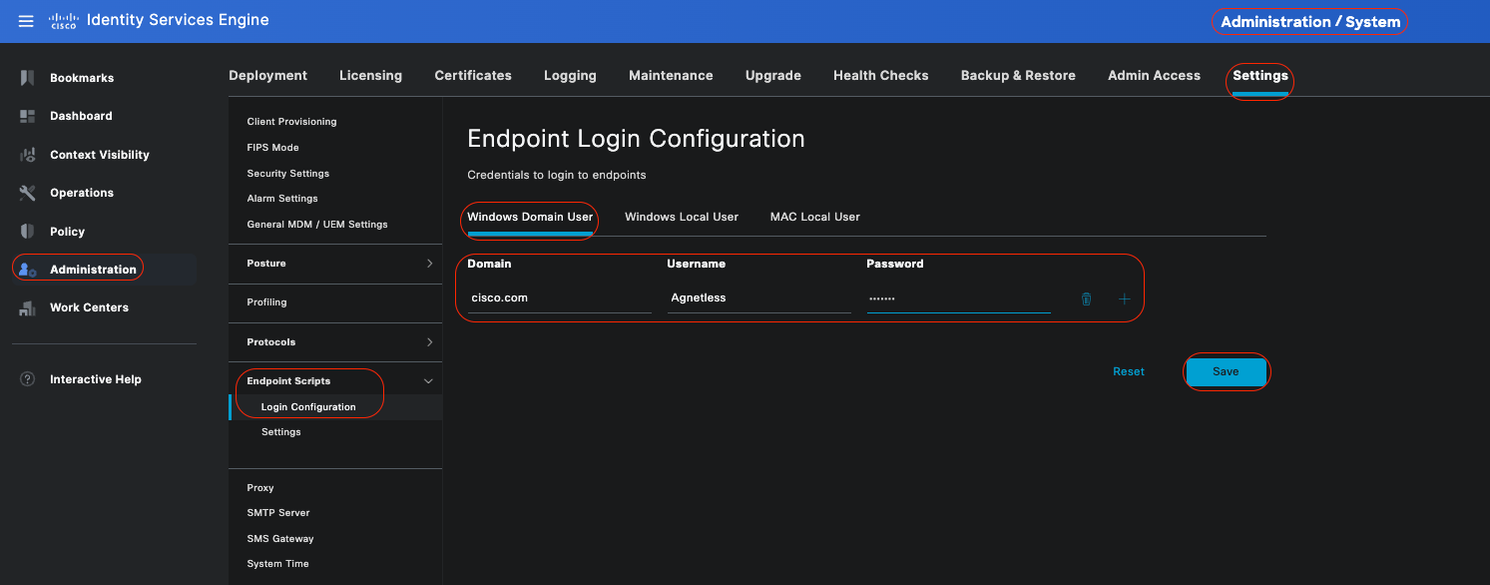
Task: Go to Context Visibility in navigation
Action: (x=100, y=155)
